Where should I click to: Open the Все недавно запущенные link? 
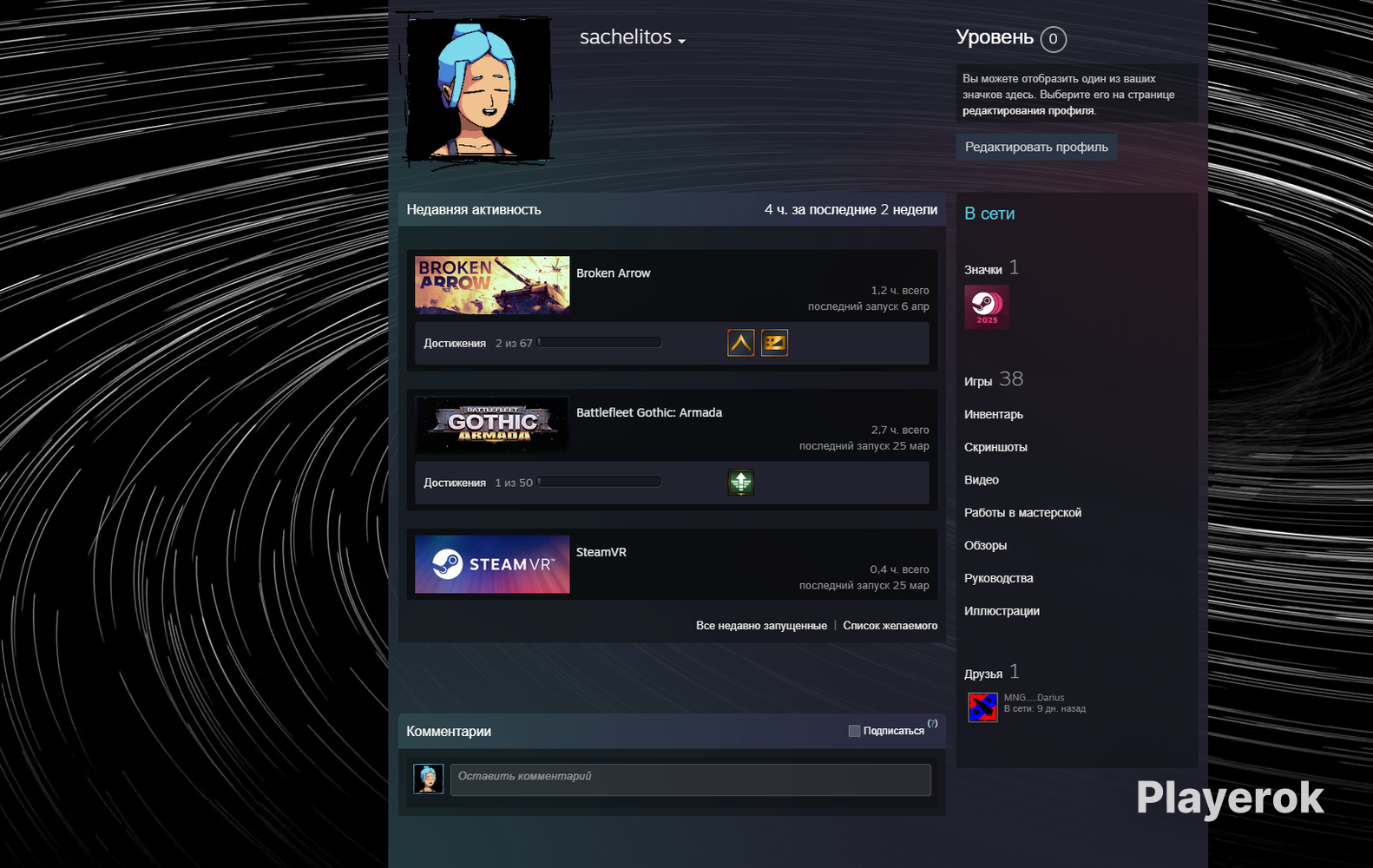point(761,626)
